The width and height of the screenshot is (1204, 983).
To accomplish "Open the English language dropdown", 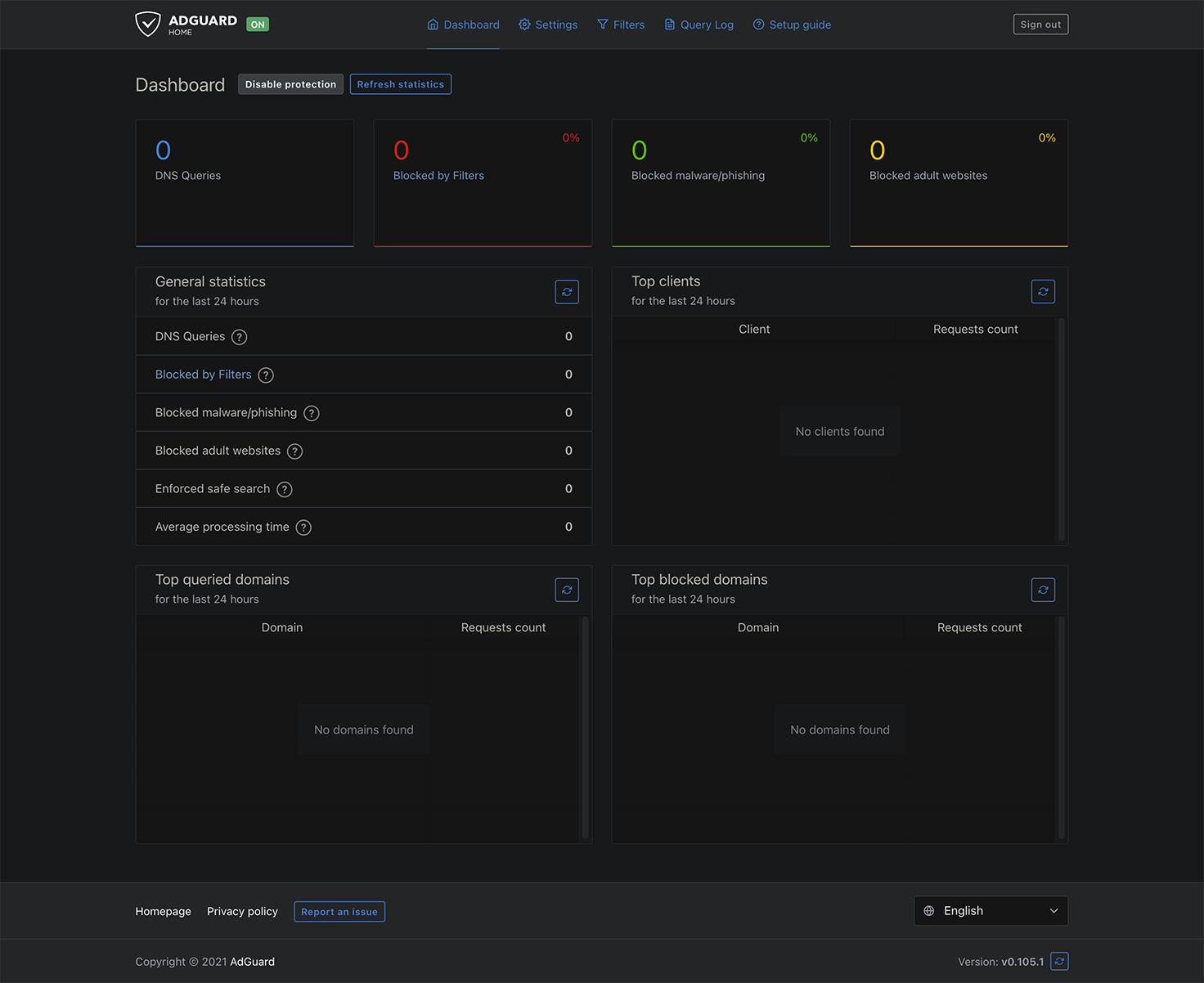I will tap(991, 910).
